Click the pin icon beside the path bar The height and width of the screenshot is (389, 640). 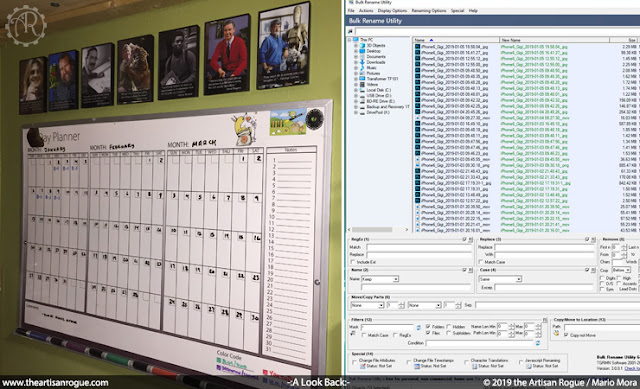pos(350,31)
